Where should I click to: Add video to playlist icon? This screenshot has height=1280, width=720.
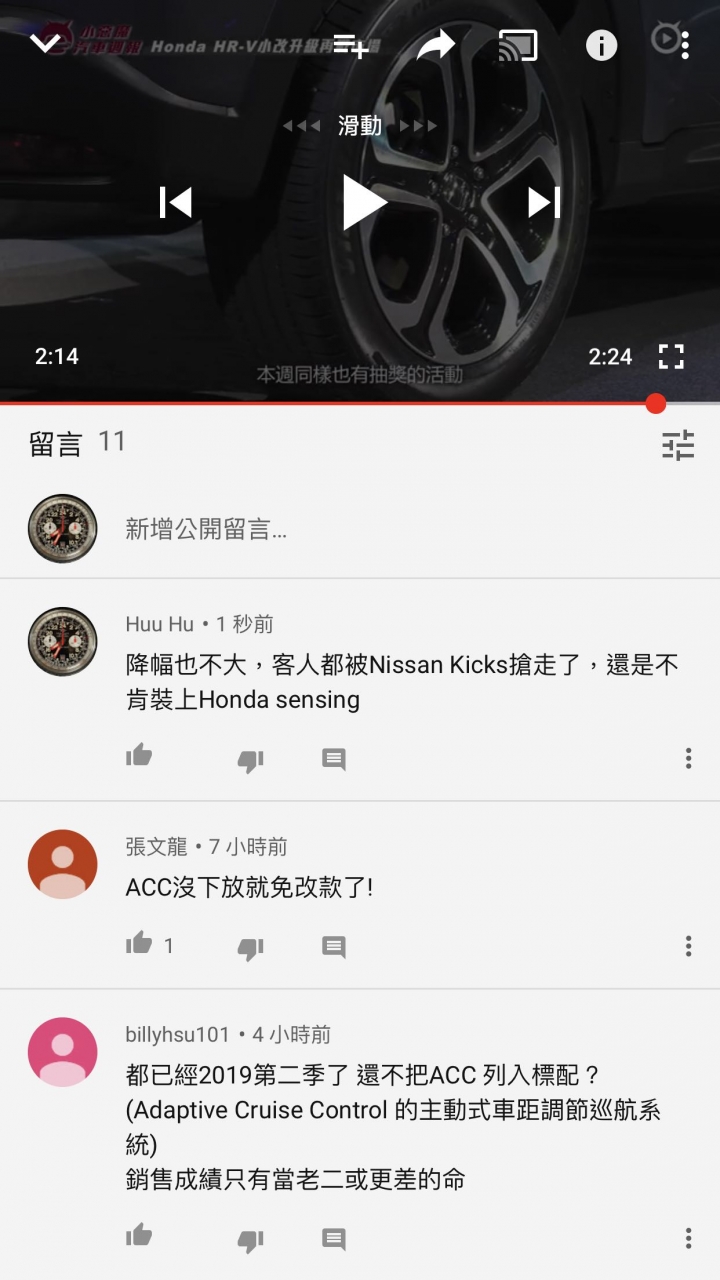(351, 45)
